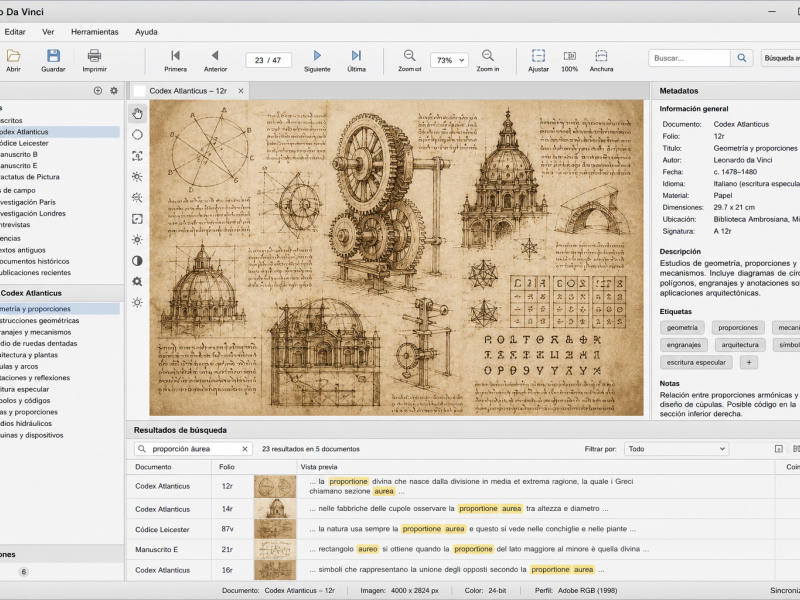
Task: Click the engranajes tag
Action: [684, 345]
